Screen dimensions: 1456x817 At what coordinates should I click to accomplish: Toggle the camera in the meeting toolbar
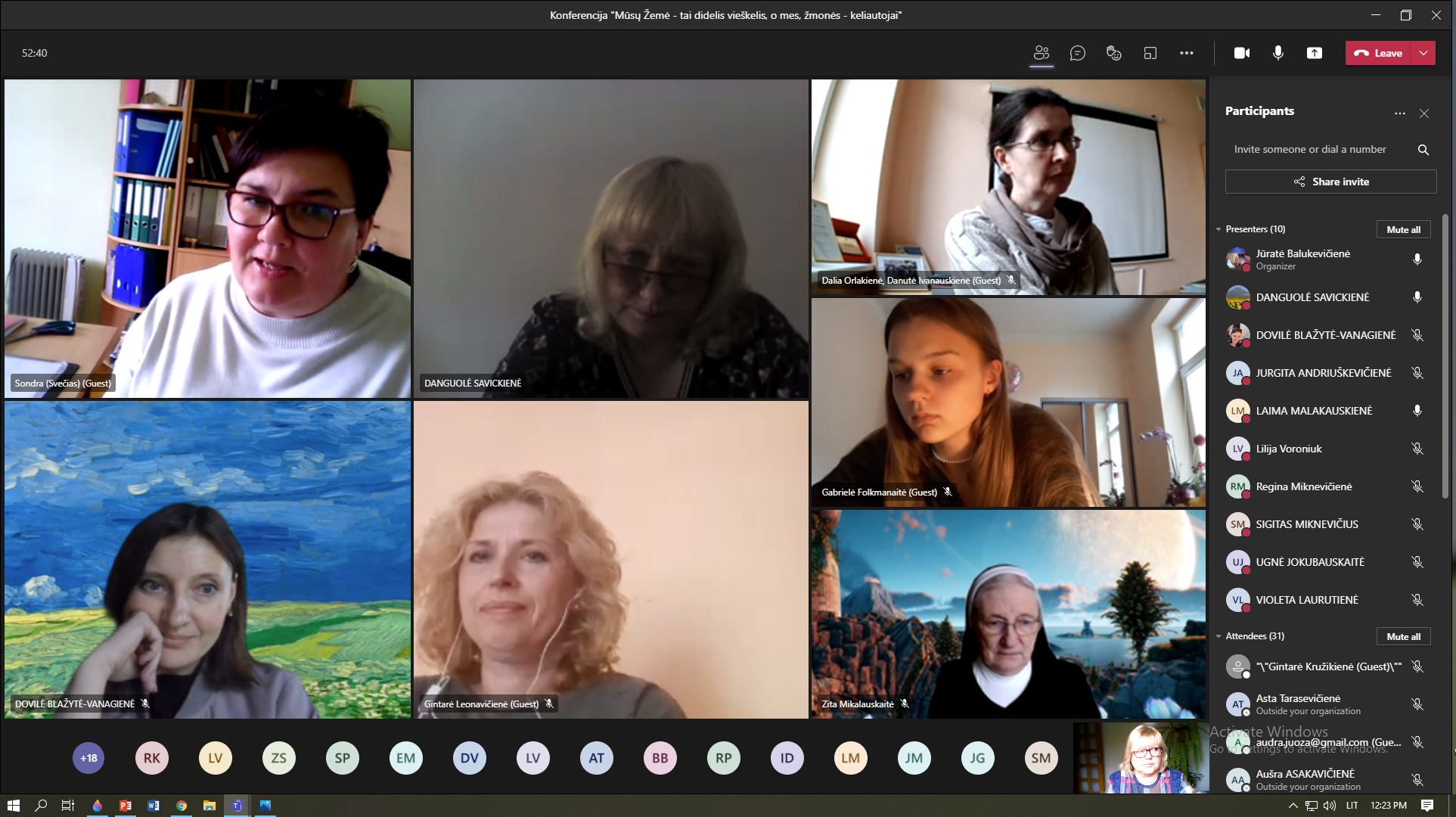tap(1242, 53)
